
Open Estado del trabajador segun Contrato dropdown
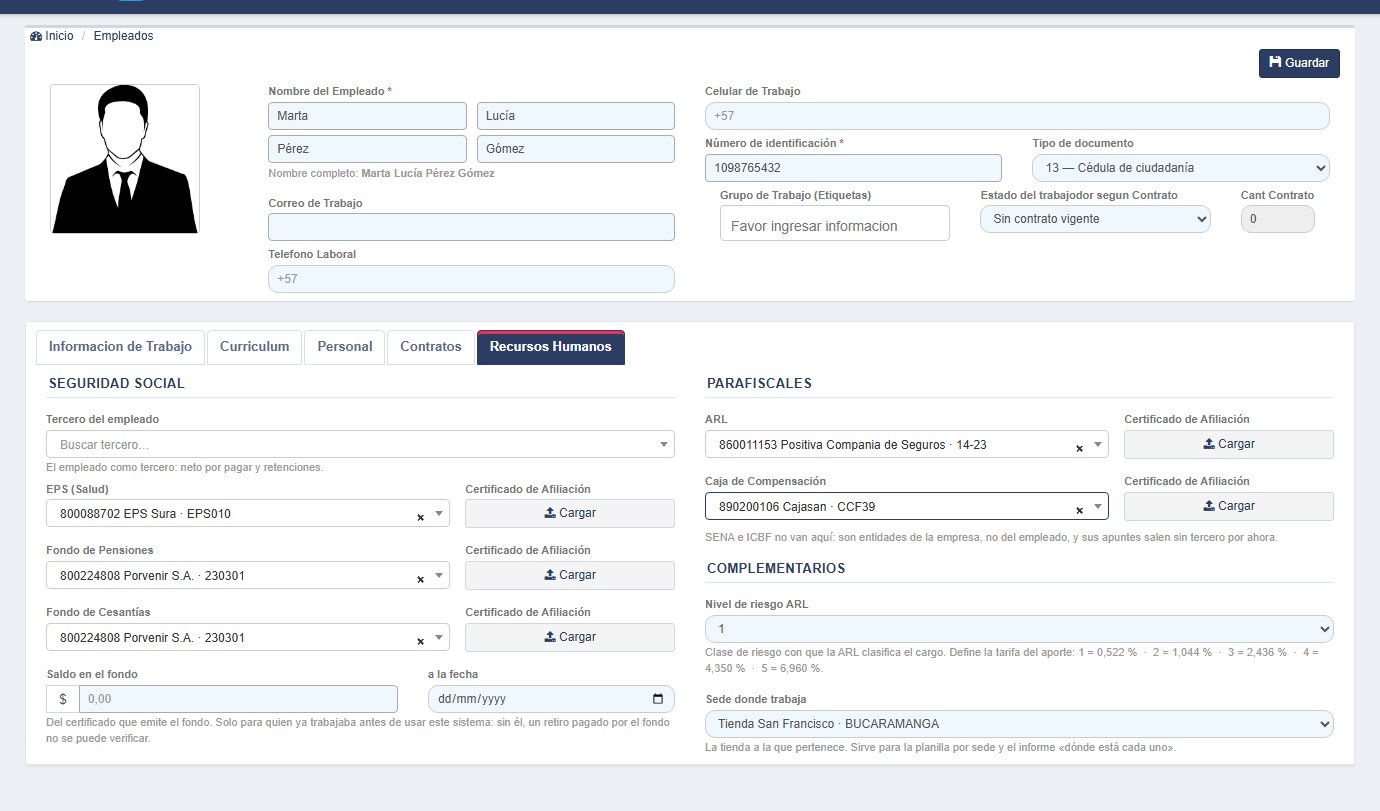click(1095, 219)
